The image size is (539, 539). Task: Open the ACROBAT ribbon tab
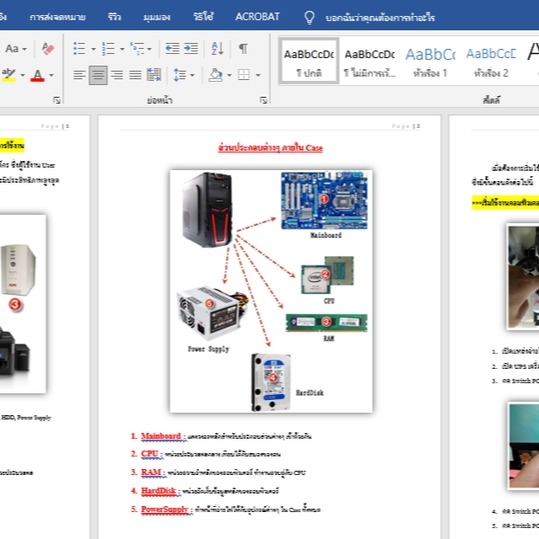[257, 17]
